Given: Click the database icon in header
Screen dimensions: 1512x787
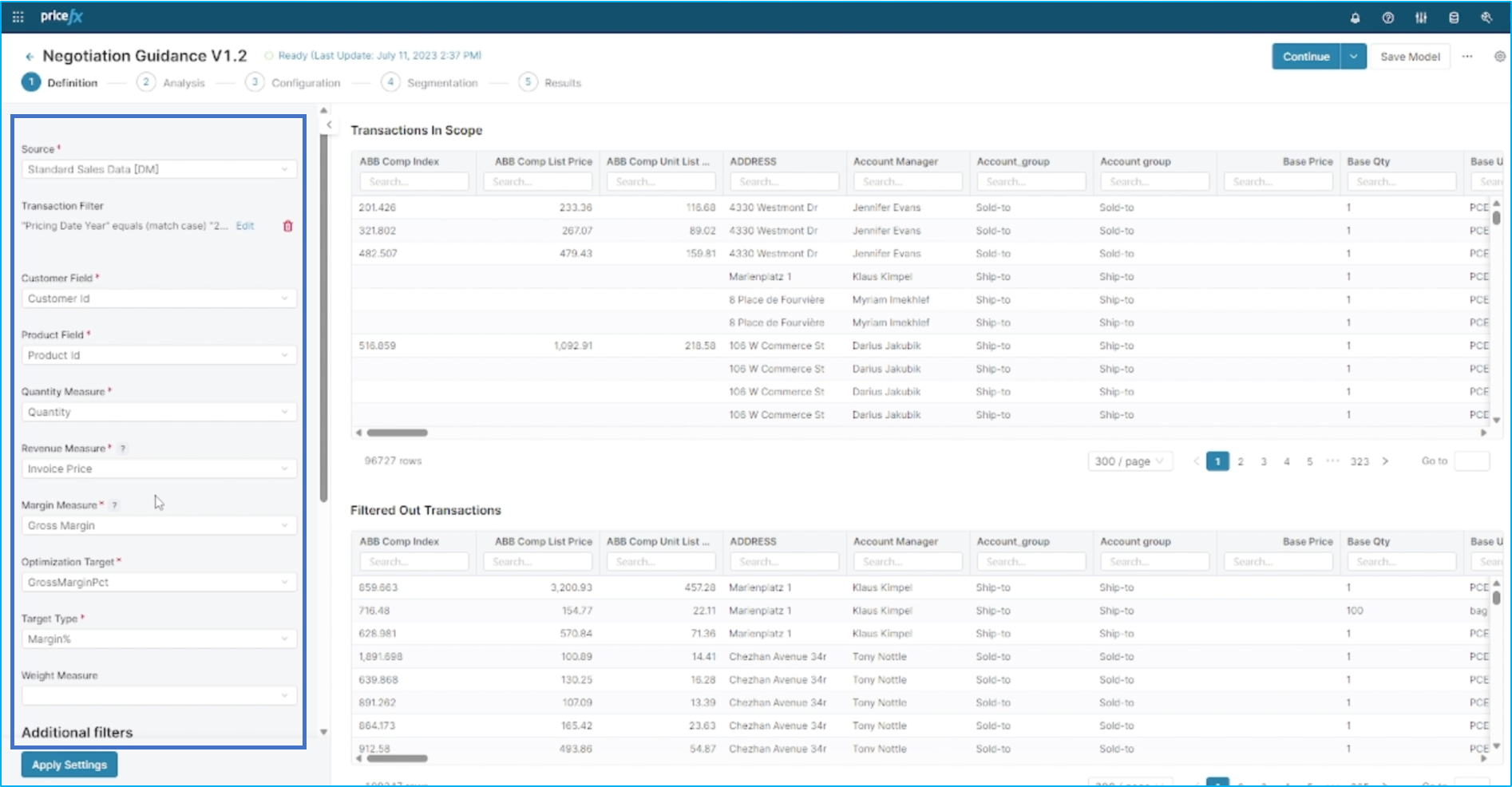Looking at the screenshot, I should pos(1454,18).
